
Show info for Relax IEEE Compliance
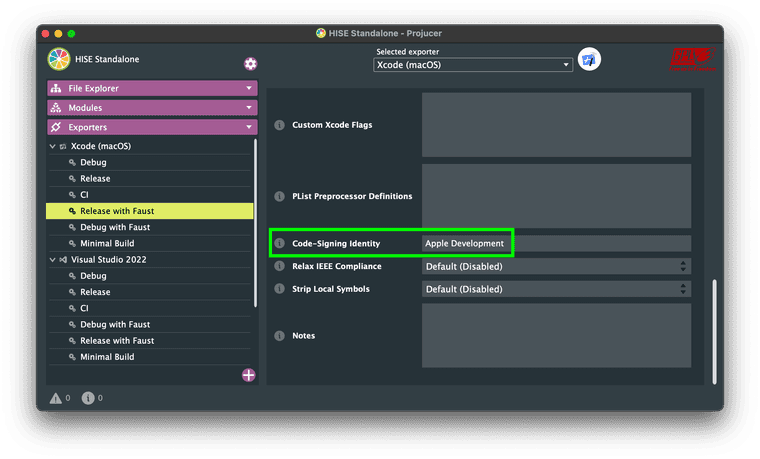click(279, 266)
